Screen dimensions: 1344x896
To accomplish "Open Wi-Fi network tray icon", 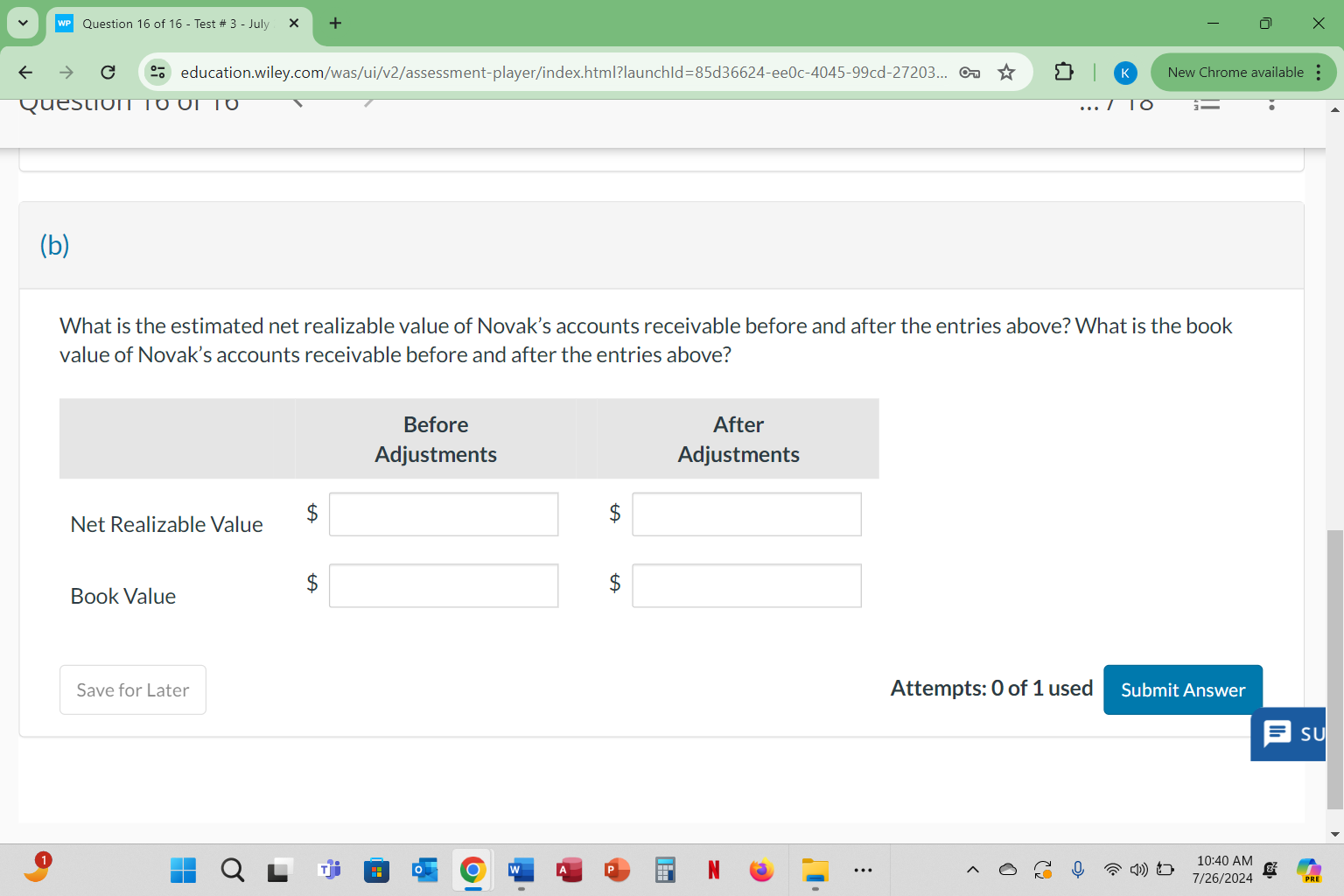I will tap(1113, 870).
